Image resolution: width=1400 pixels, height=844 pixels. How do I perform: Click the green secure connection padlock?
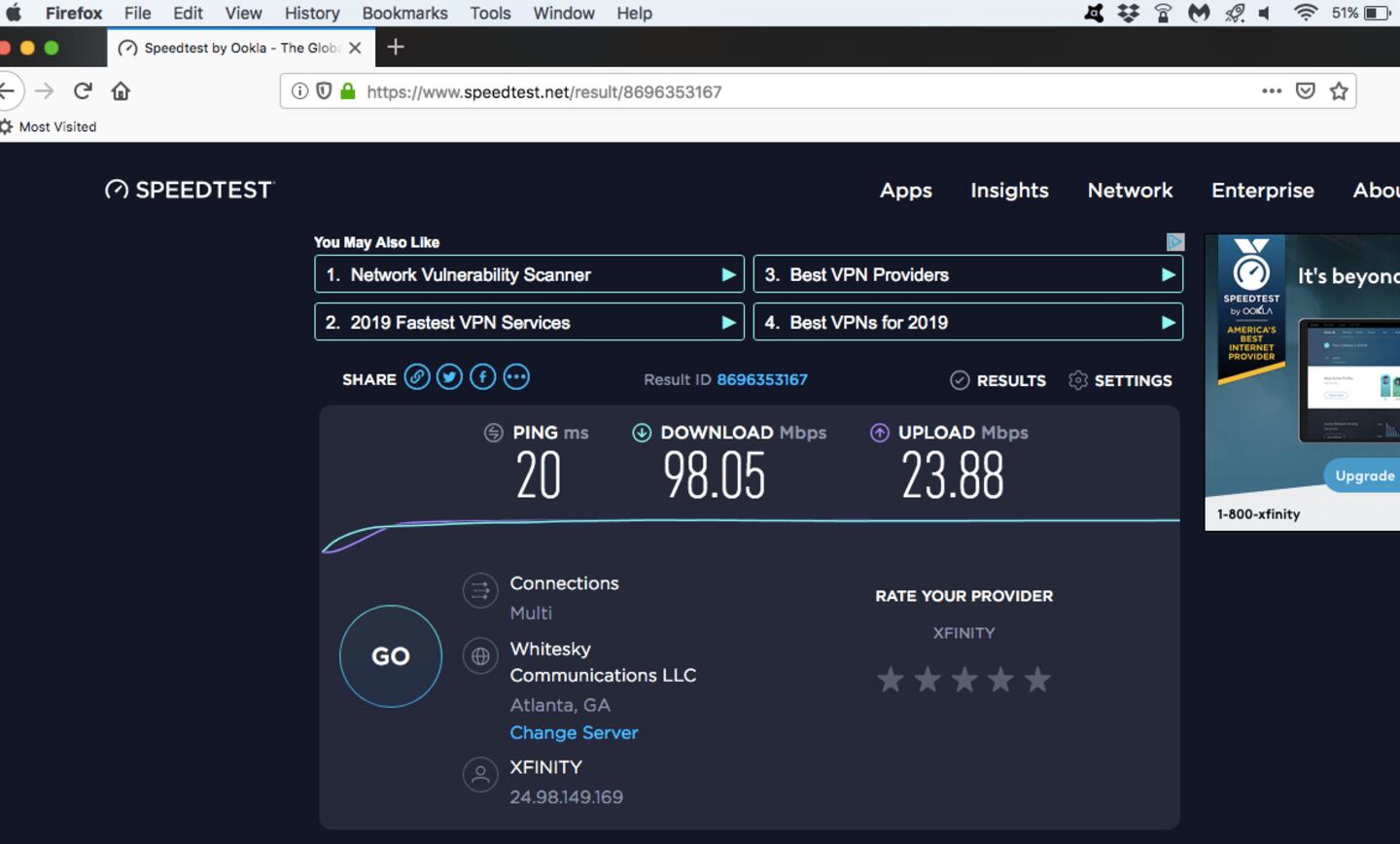coord(348,91)
